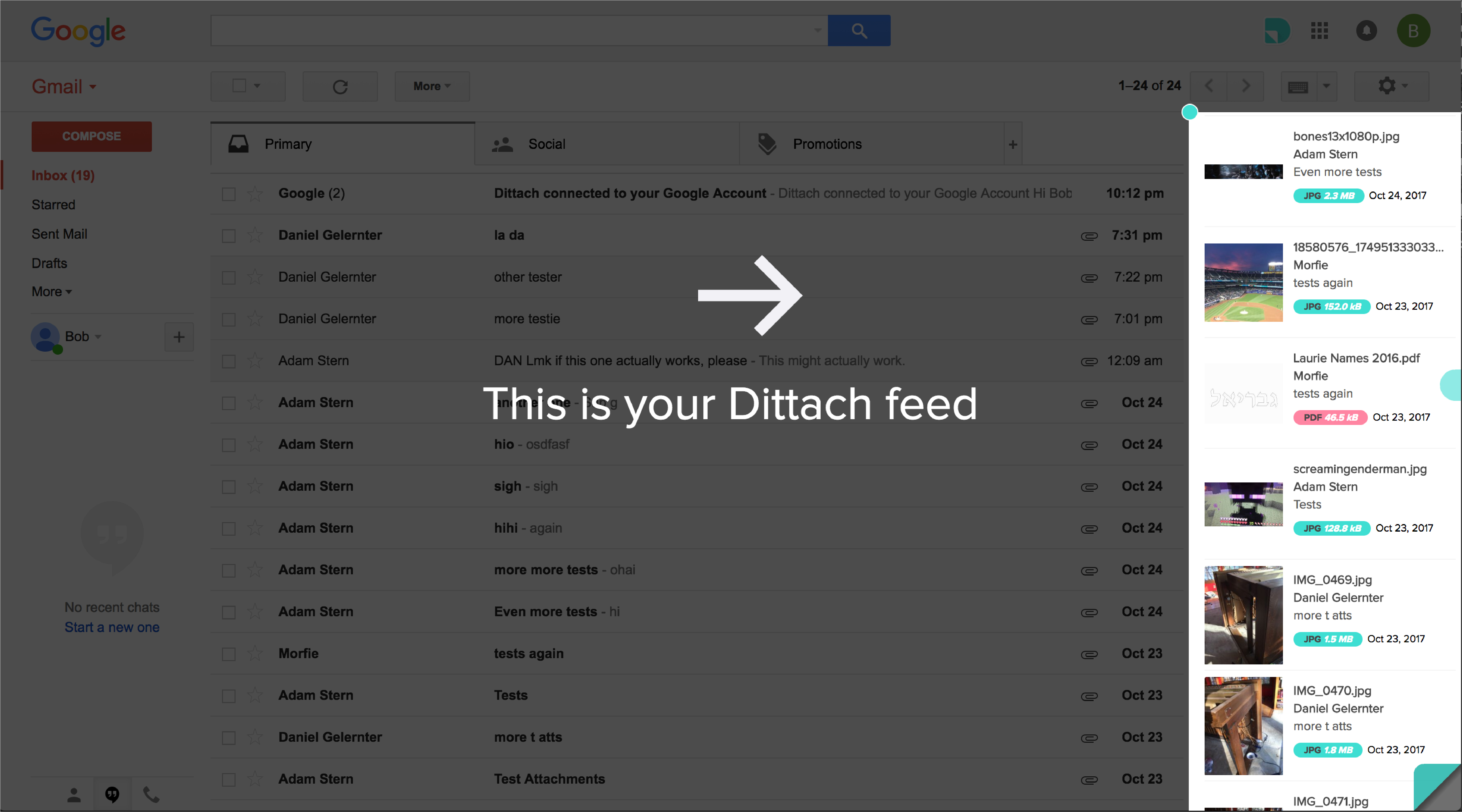Screen dimensions: 1462x812
Task: Add a new inbox tab with plus
Action: point(1013,144)
